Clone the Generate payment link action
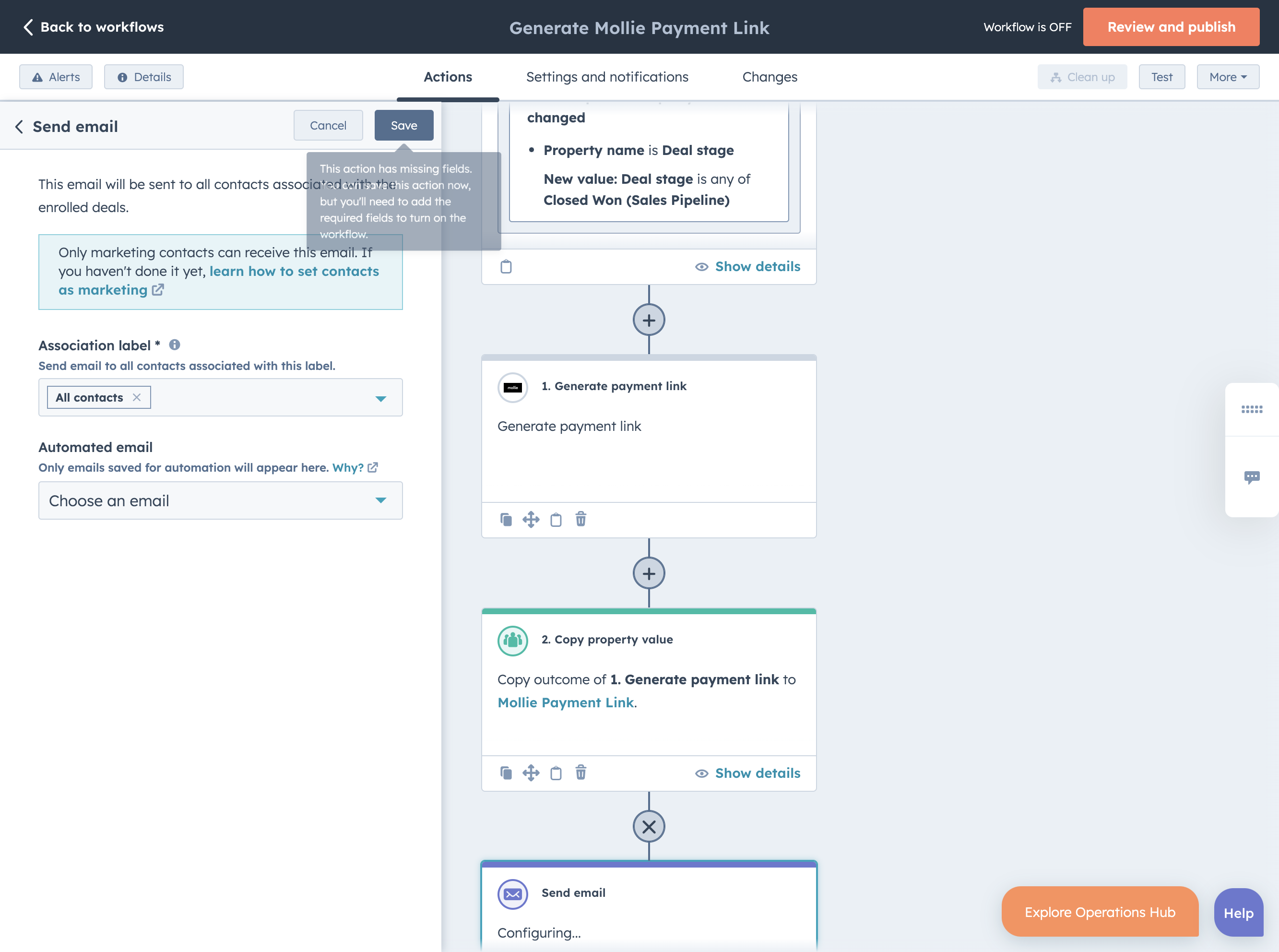Viewport: 1279px width, 952px height. coord(506,519)
